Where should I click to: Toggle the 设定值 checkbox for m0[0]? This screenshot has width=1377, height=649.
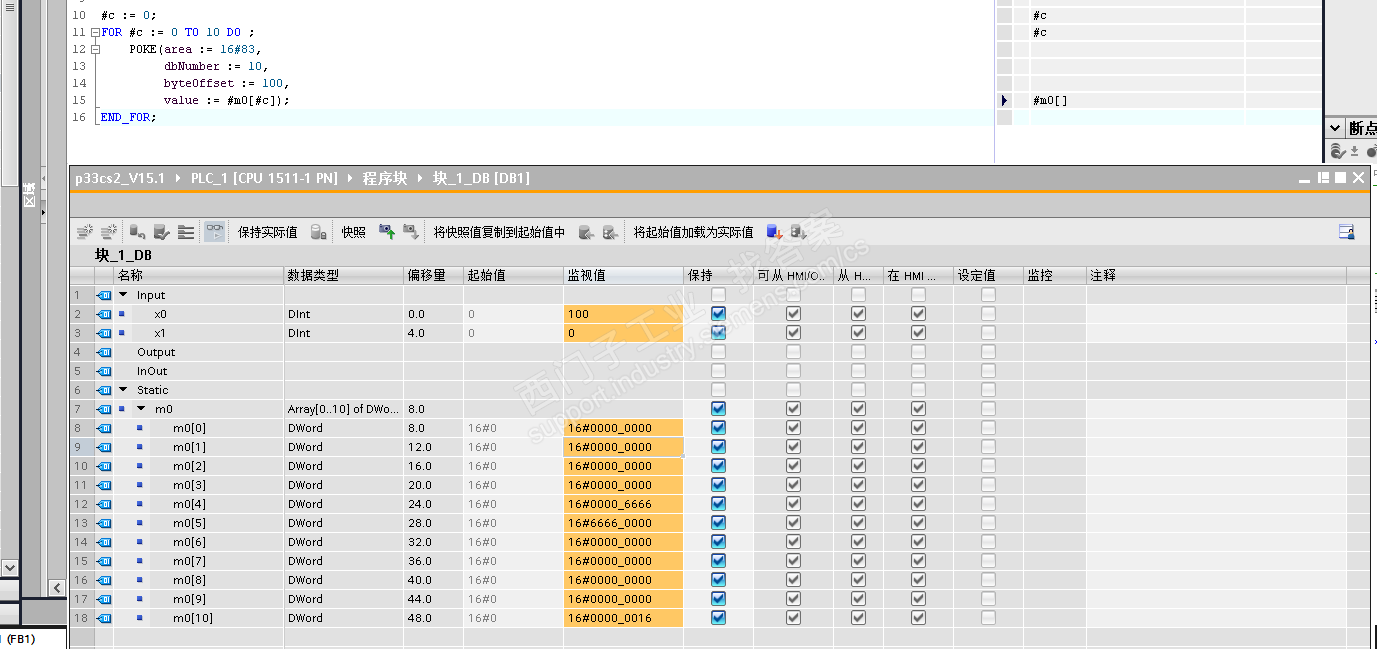tap(988, 428)
